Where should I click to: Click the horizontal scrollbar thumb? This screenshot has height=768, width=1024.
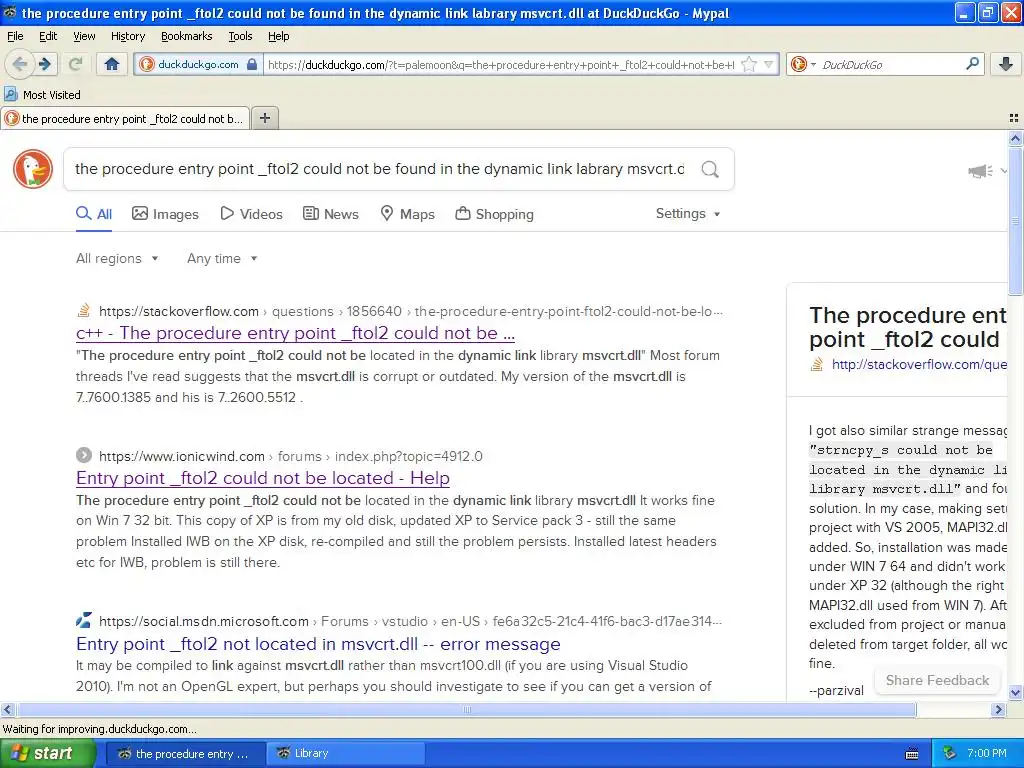pyautogui.click(x=467, y=710)
